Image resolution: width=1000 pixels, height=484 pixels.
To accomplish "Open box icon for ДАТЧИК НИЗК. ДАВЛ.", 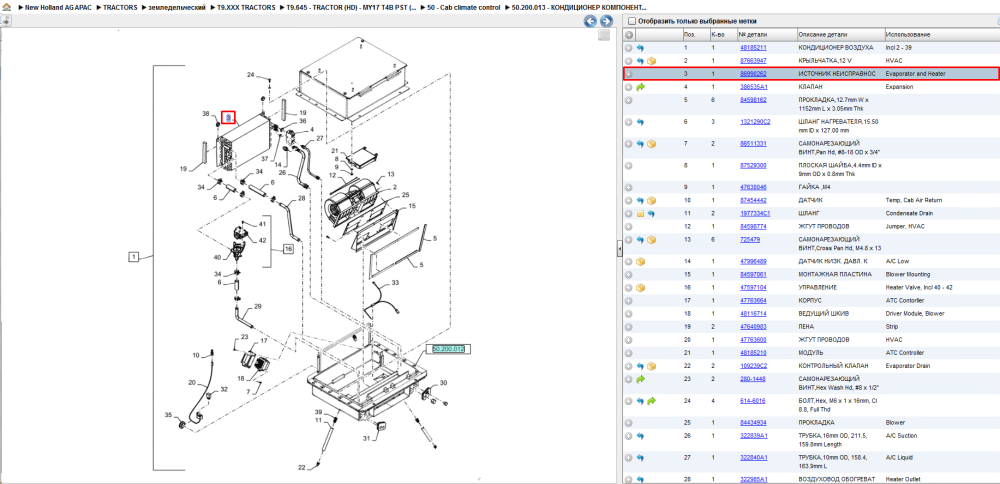I will tap(640, 261).
